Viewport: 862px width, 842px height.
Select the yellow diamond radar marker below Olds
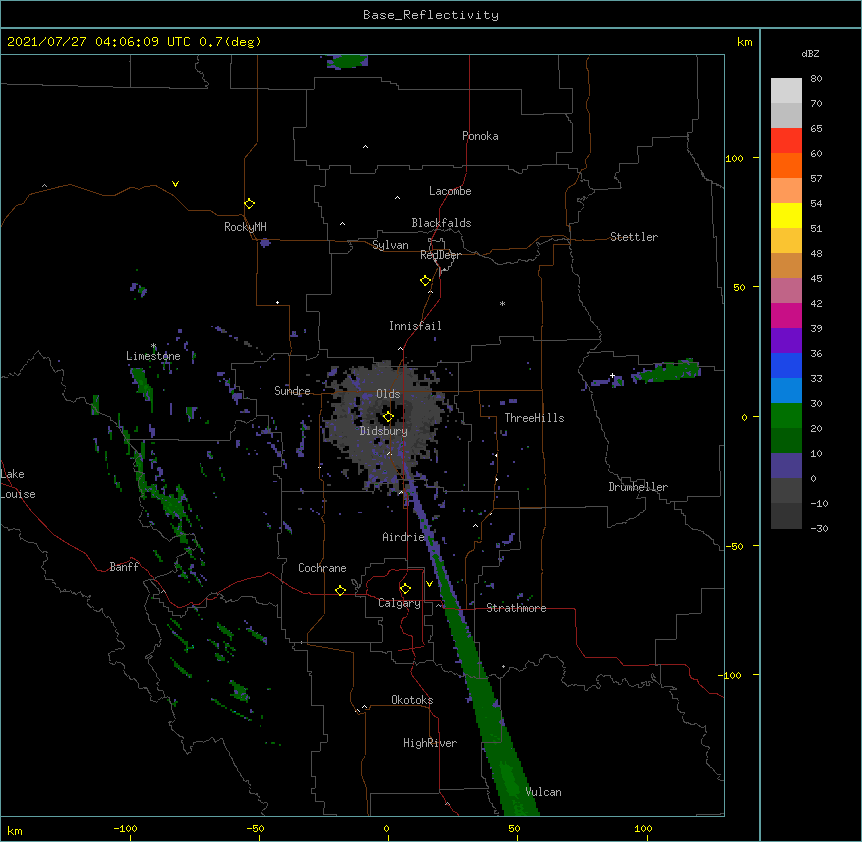[388, 417]
